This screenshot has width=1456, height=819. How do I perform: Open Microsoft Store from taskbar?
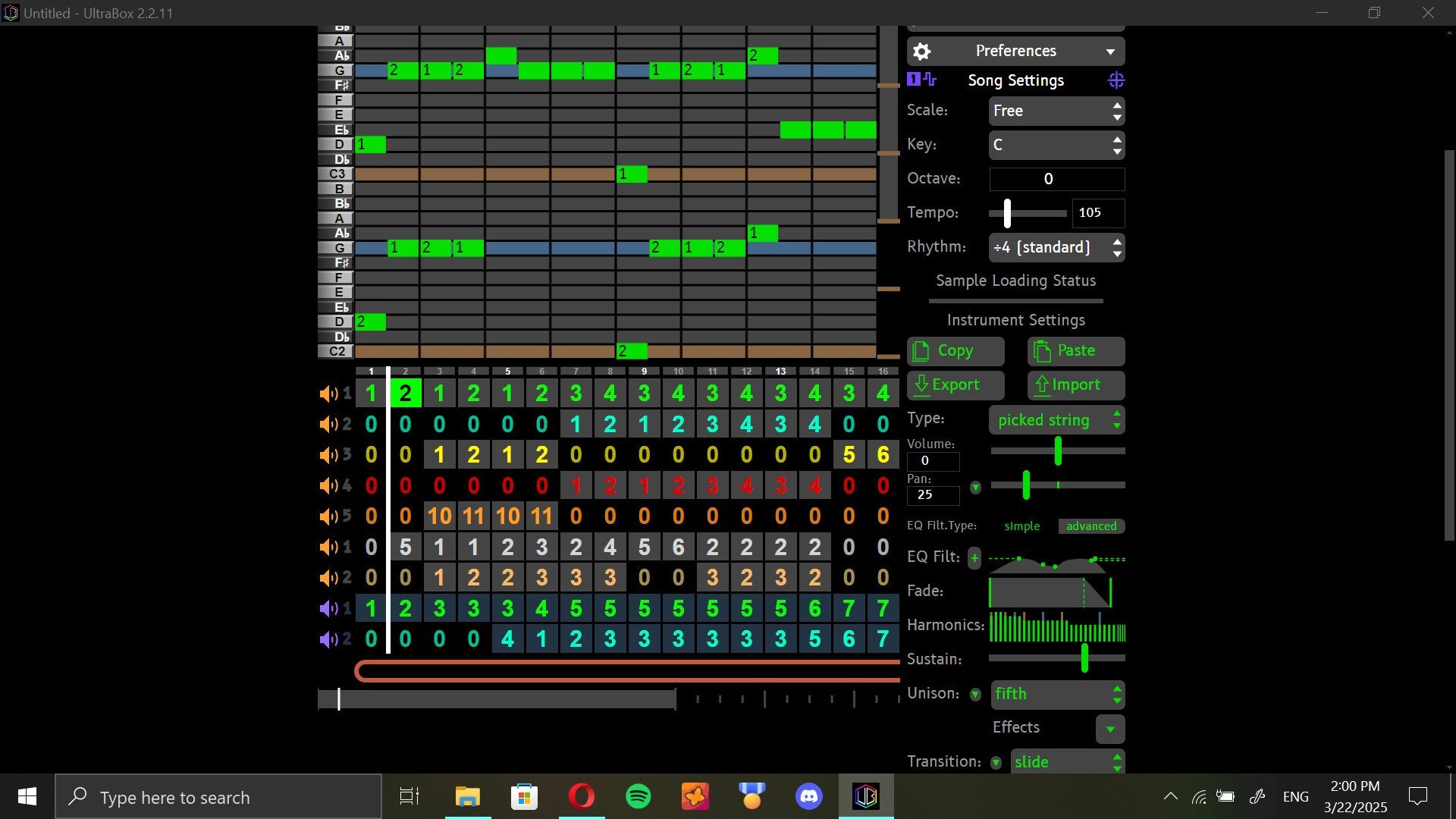pos(525,797)
